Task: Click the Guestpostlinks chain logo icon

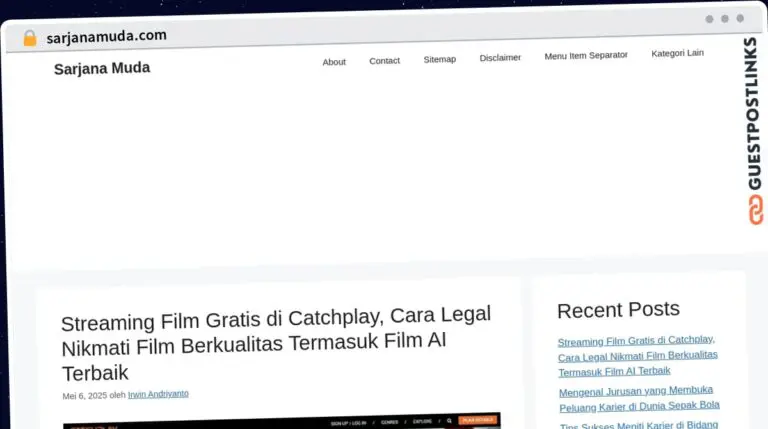Action: coord(754,210)
